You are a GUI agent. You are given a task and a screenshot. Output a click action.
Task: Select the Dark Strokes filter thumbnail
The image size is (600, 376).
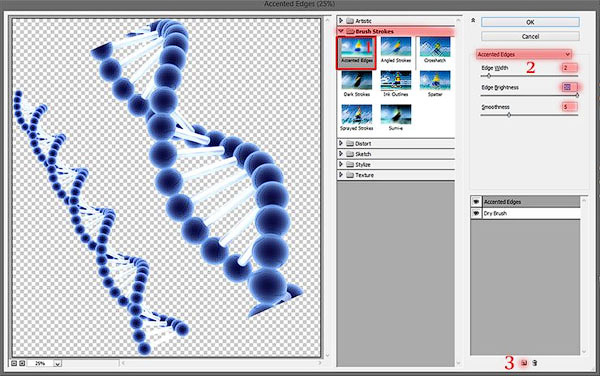pos(357,84)
